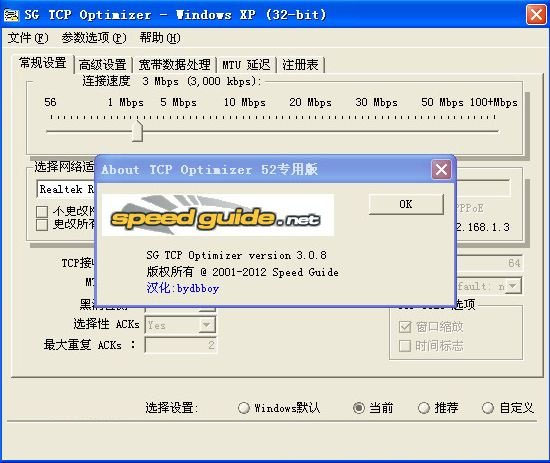The image size is (550, 463).
Task: Click the 最大重复 ACKs value field
Action: [x=181, y=345]
